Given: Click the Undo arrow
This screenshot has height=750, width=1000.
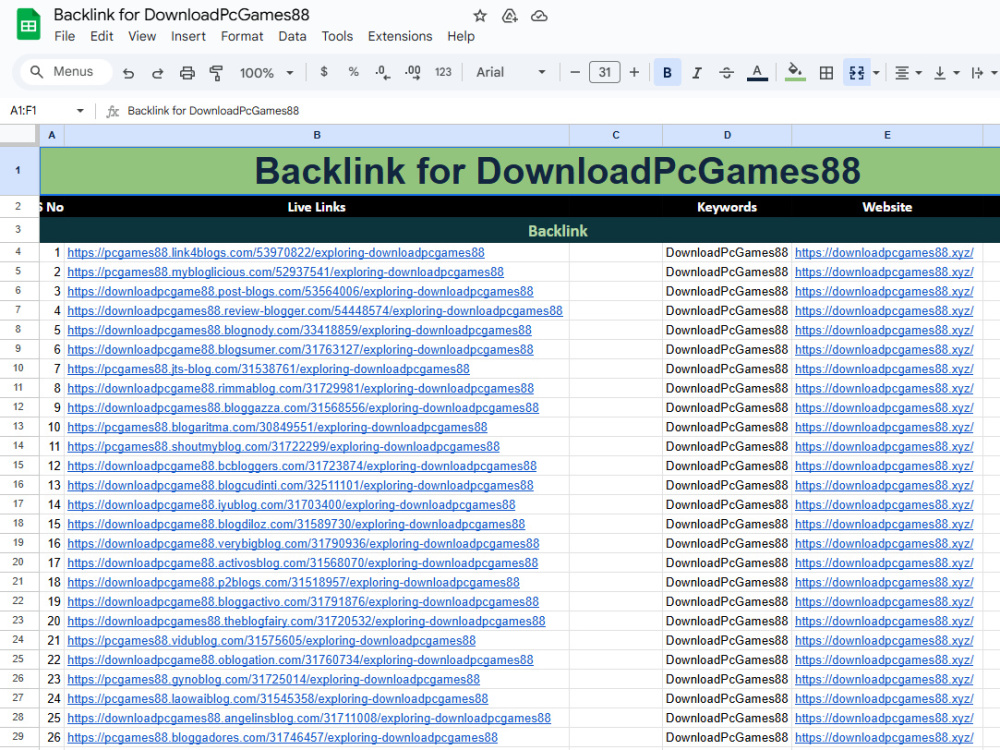Looking at the screenshot, I should tap(129, 73).
